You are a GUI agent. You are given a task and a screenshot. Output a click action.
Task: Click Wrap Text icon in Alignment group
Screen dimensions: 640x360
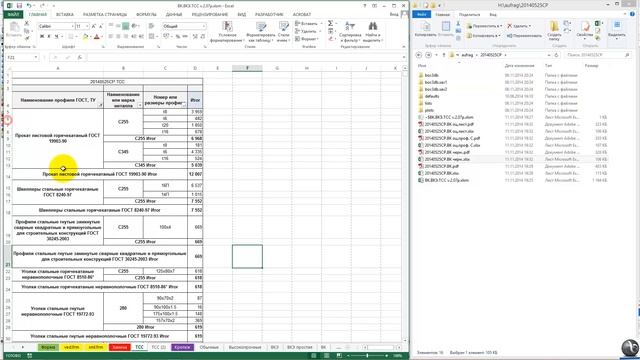click(x=151, y=26)
